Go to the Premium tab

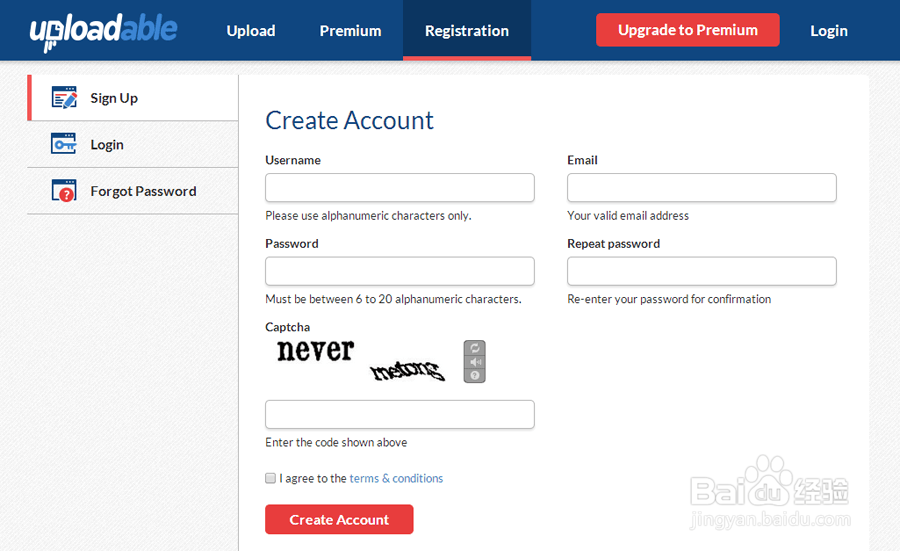pyautogui.click(x=350, y=31)
